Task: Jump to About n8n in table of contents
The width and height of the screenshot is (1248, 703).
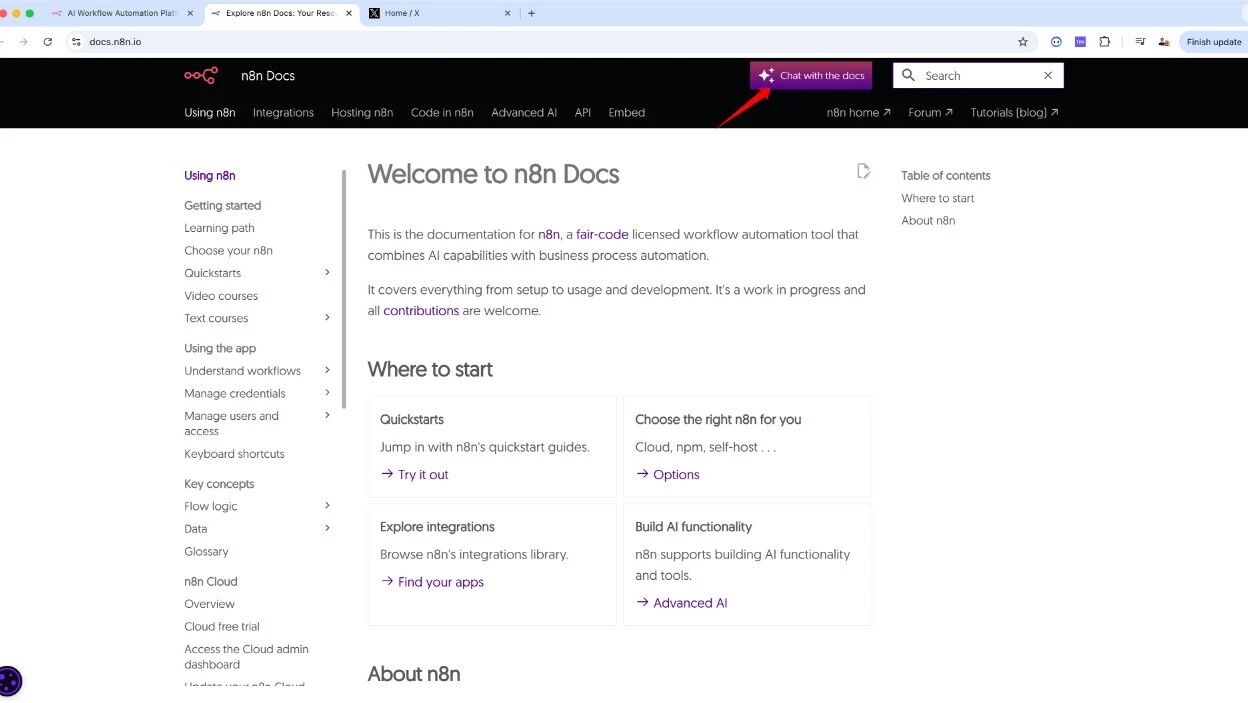Action: [x=928, y=221]
